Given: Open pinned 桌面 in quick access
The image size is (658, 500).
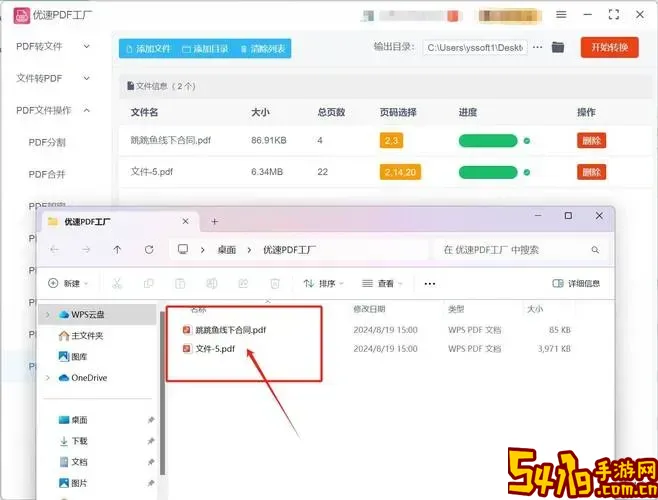Looking at the screenshot, I should click(x=73, y=420).
